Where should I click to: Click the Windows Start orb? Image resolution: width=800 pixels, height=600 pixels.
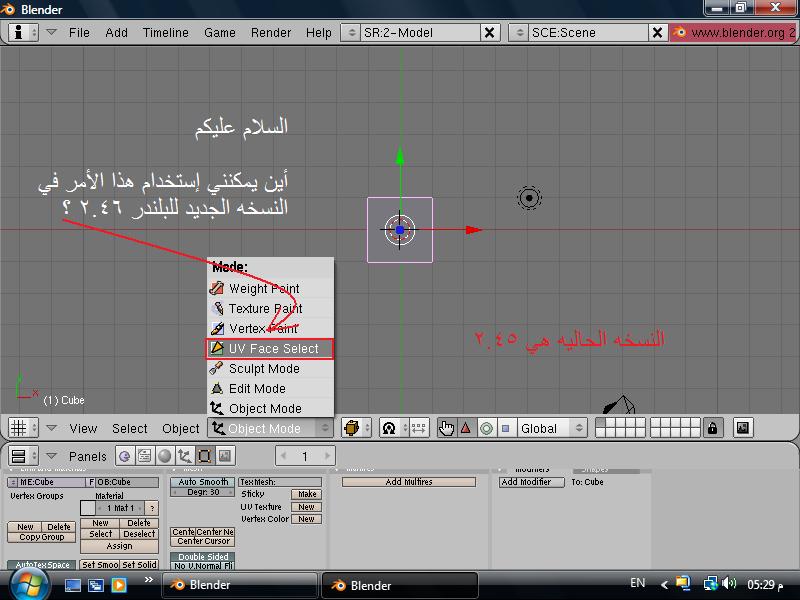point(28,584)
